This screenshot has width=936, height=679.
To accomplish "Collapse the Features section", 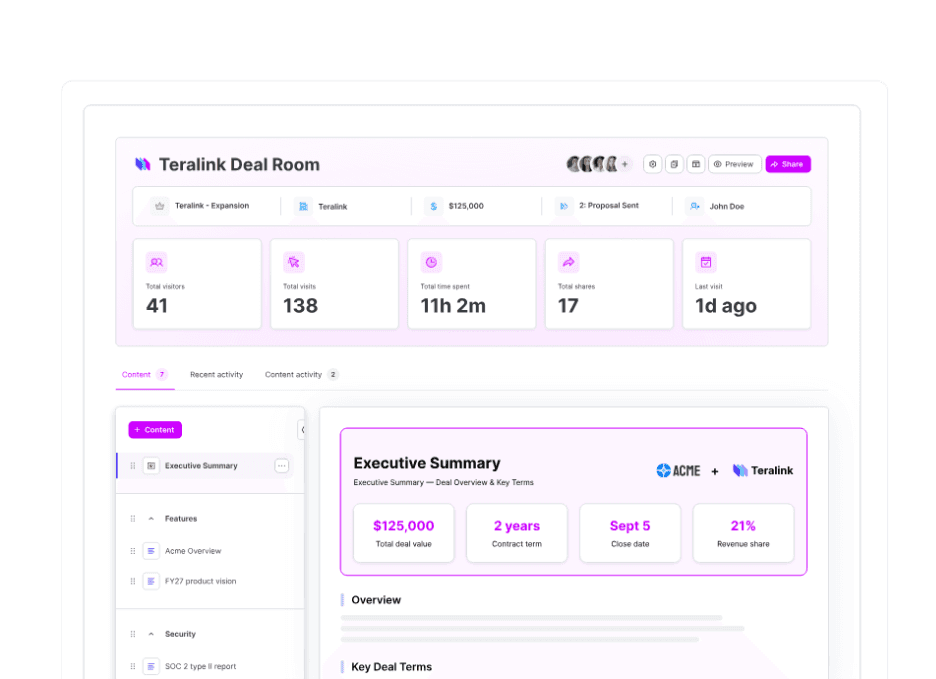I will point(151,519).
